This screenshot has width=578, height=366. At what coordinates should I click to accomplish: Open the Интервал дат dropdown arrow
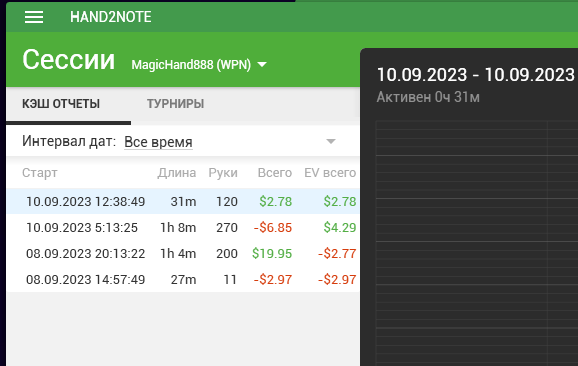[331, 142]
